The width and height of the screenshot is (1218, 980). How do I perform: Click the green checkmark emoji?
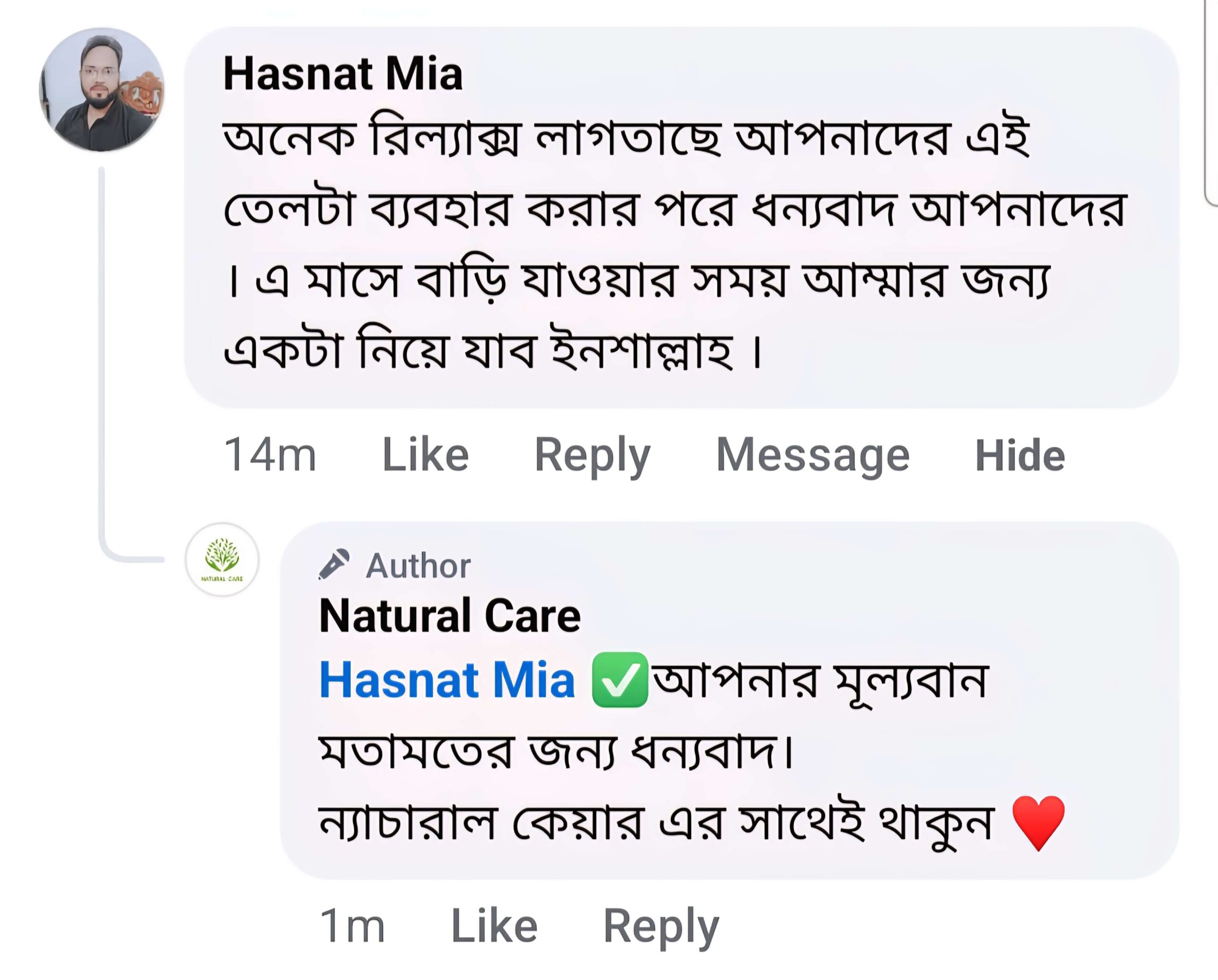tap(620, 679)
